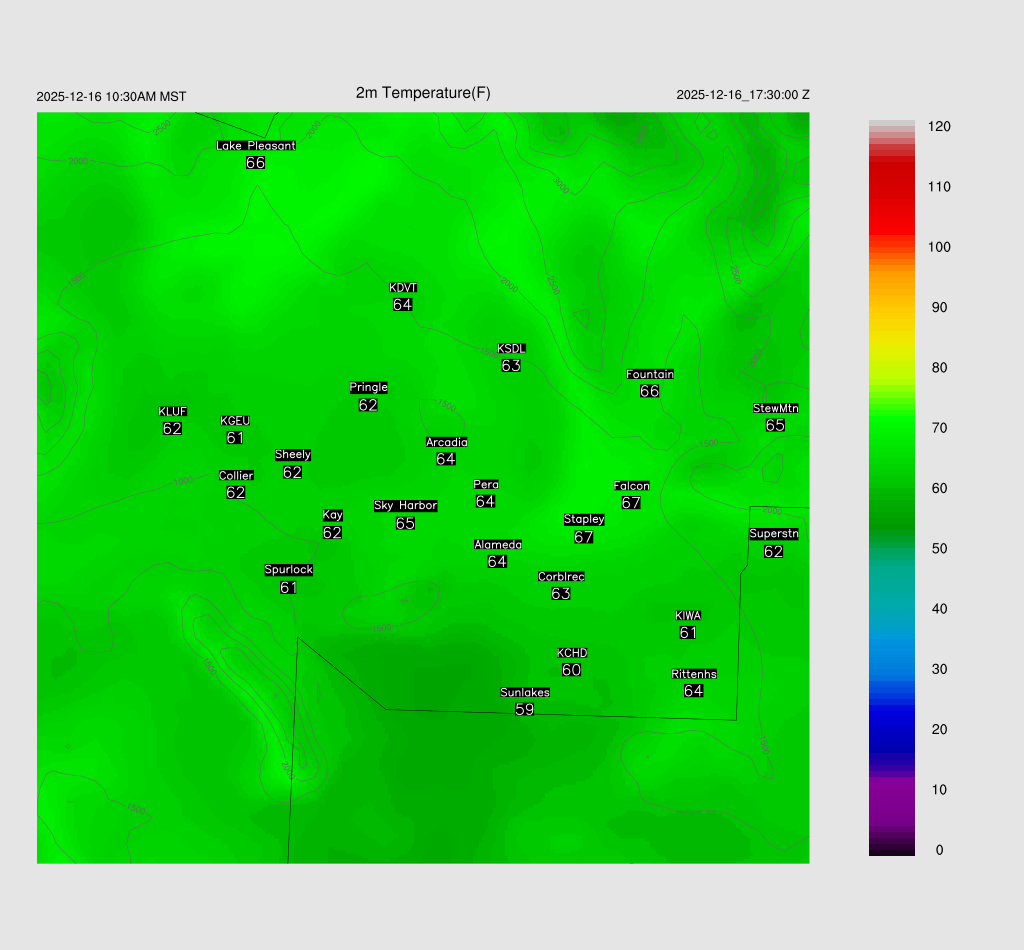Click the blue 30 level on colorbar

[891, 669]
